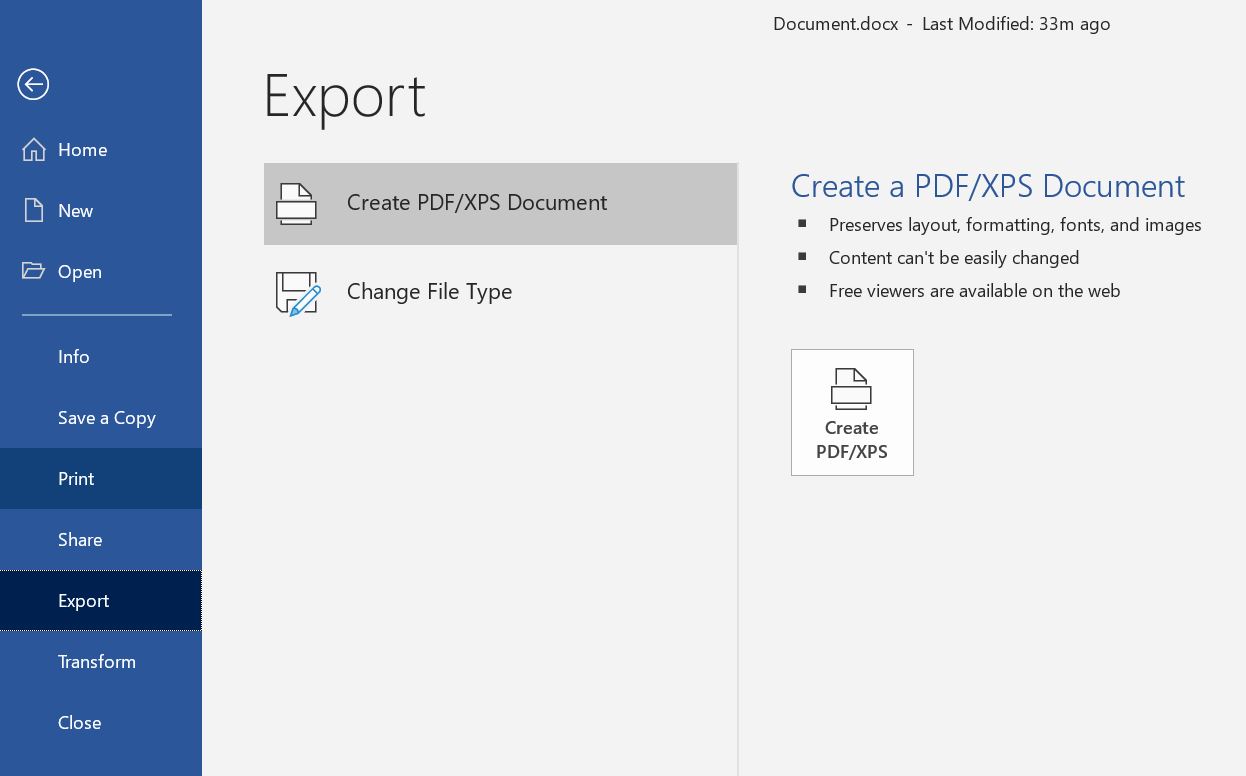Open the Print page

(76, 479)
